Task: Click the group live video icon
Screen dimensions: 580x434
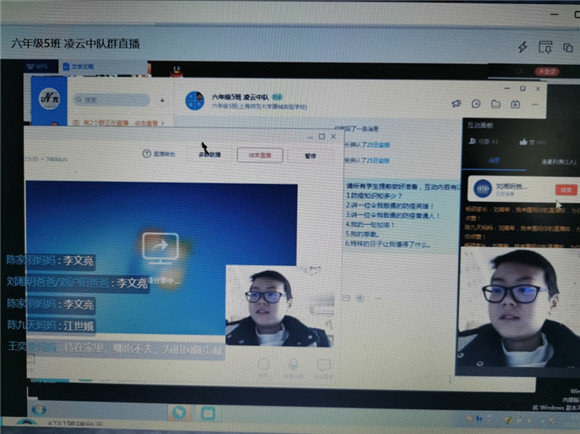Action: tap(515, 104)
